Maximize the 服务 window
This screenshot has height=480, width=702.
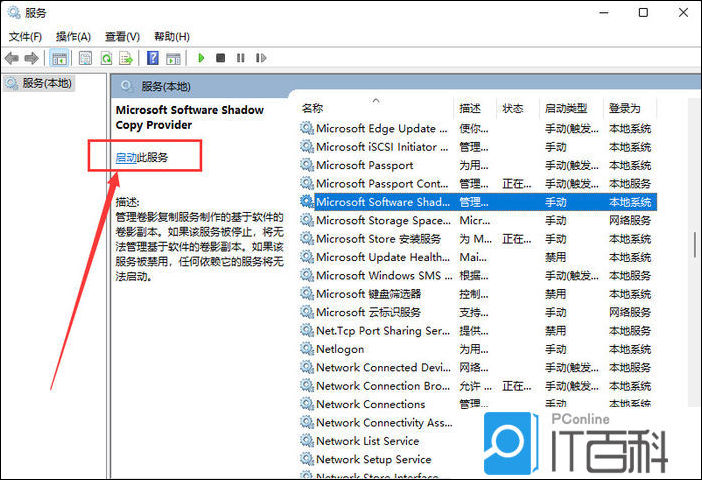click(x=643, y=13)
